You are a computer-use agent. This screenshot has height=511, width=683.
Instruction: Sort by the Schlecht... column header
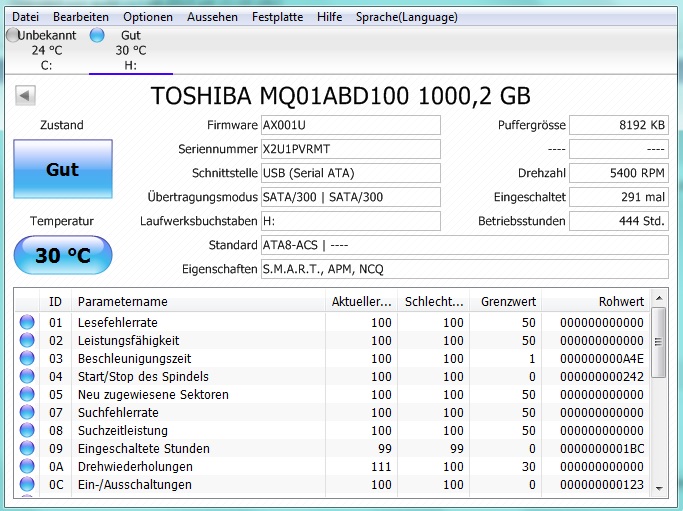433,301
